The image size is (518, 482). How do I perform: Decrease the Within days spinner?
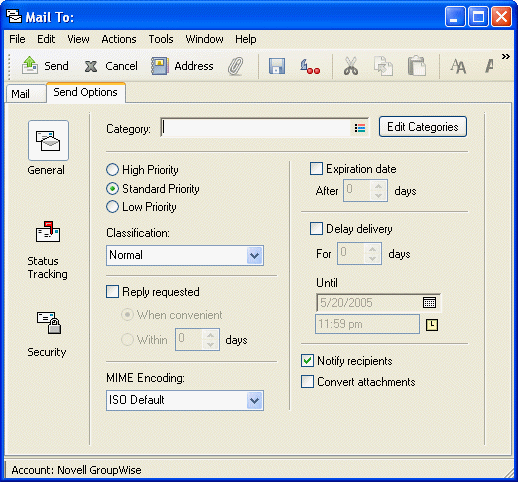click(x=210, y=344)
